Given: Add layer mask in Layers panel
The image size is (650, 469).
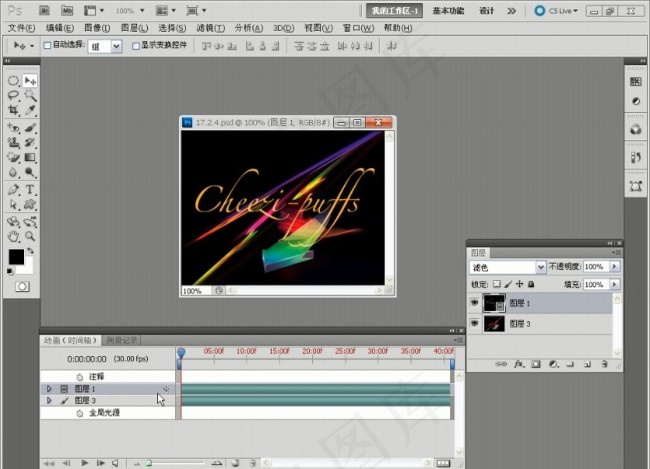Looking at the screenshot, I should tap(536, 364).
